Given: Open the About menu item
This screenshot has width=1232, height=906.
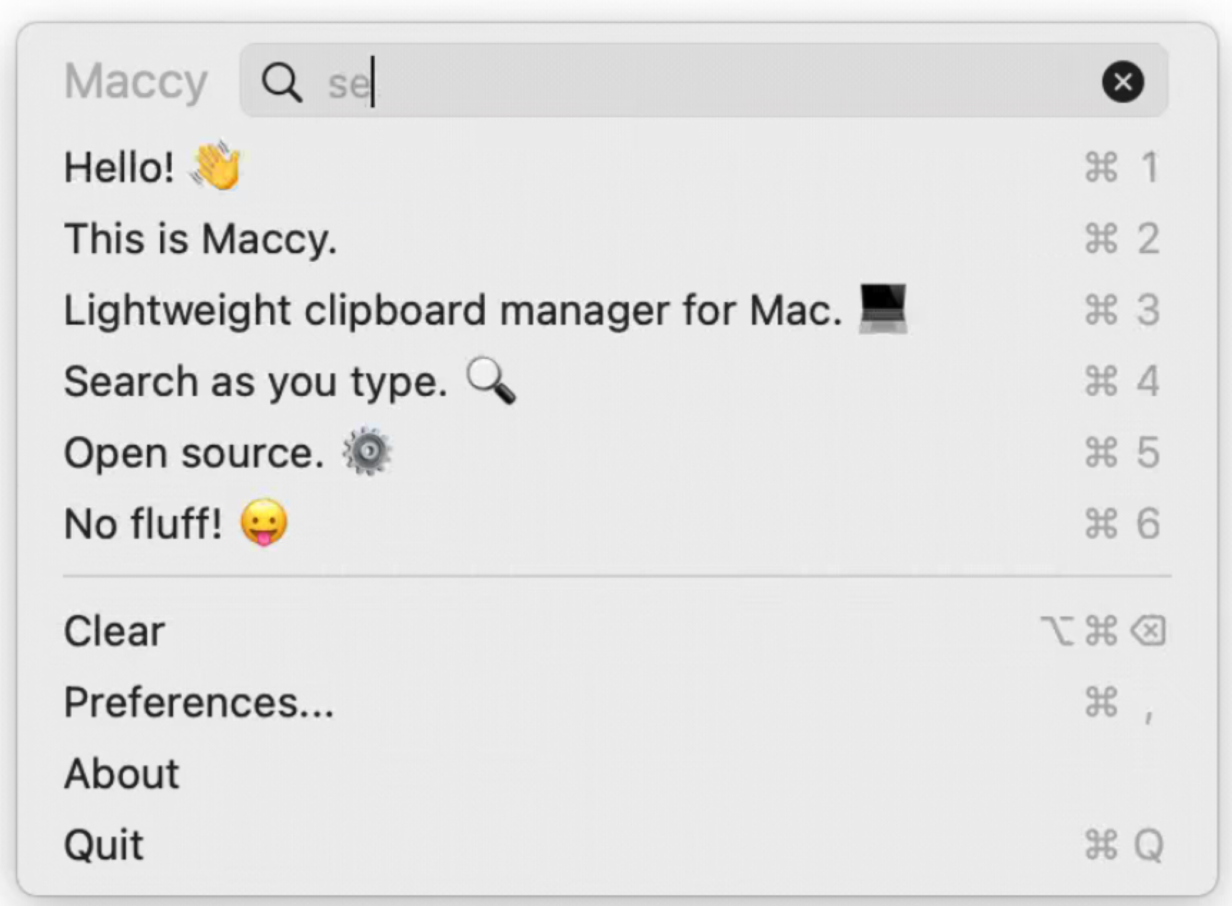Looking at the screenshot, I should click(x=122, y=774).
